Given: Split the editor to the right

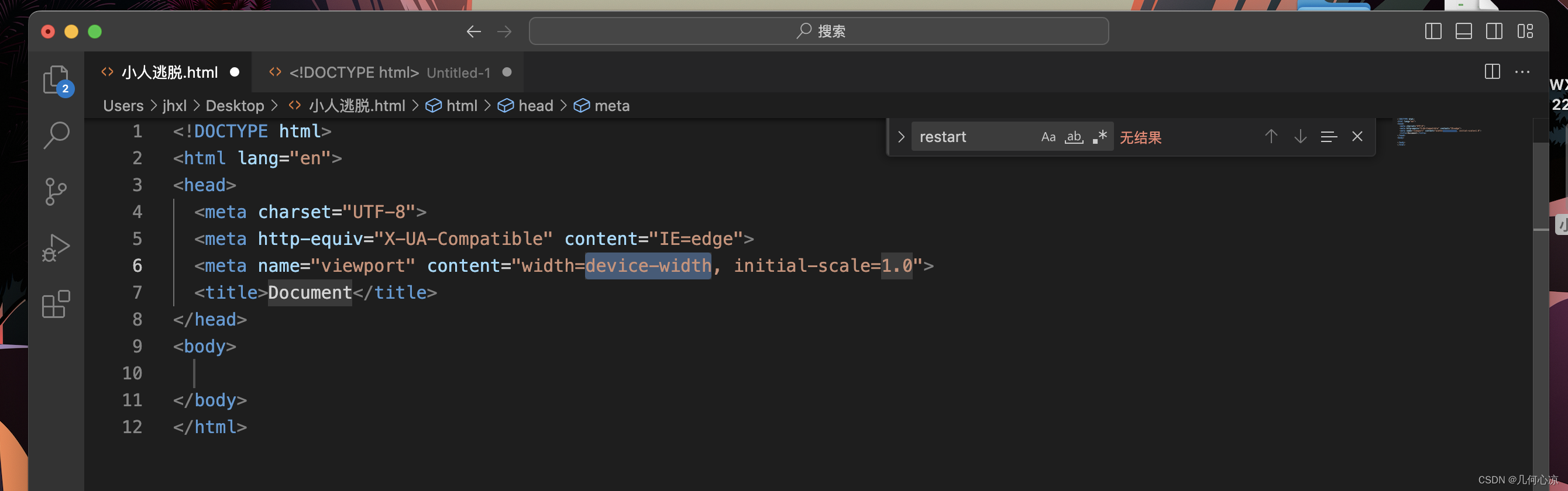Looking at the screenshot, I should (x=1492, y=72).
